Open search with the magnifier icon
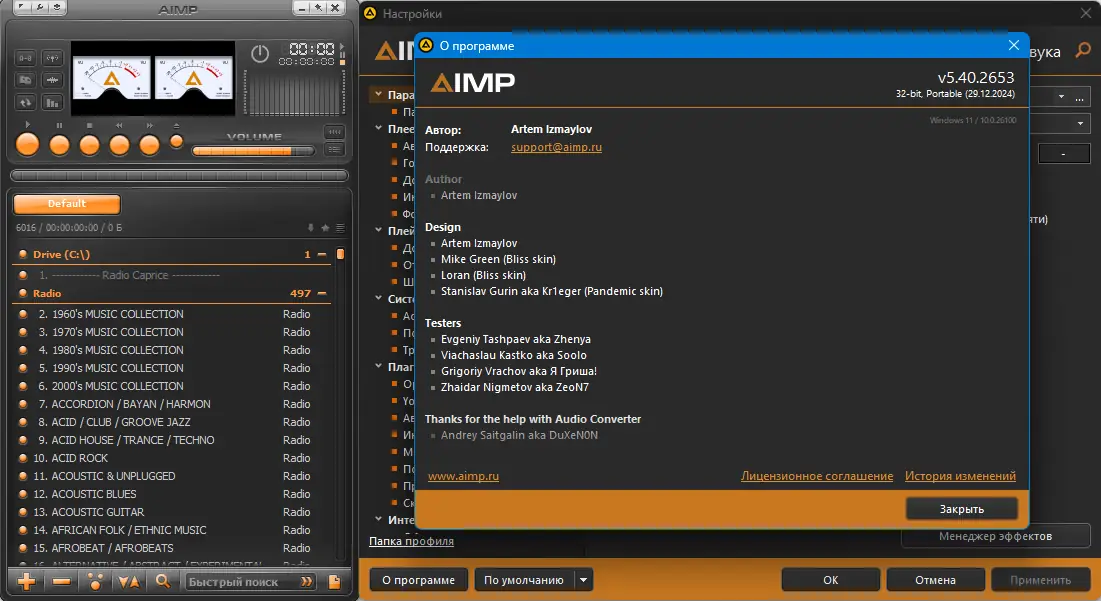1101x601 pixels. [x=162, y=581]
